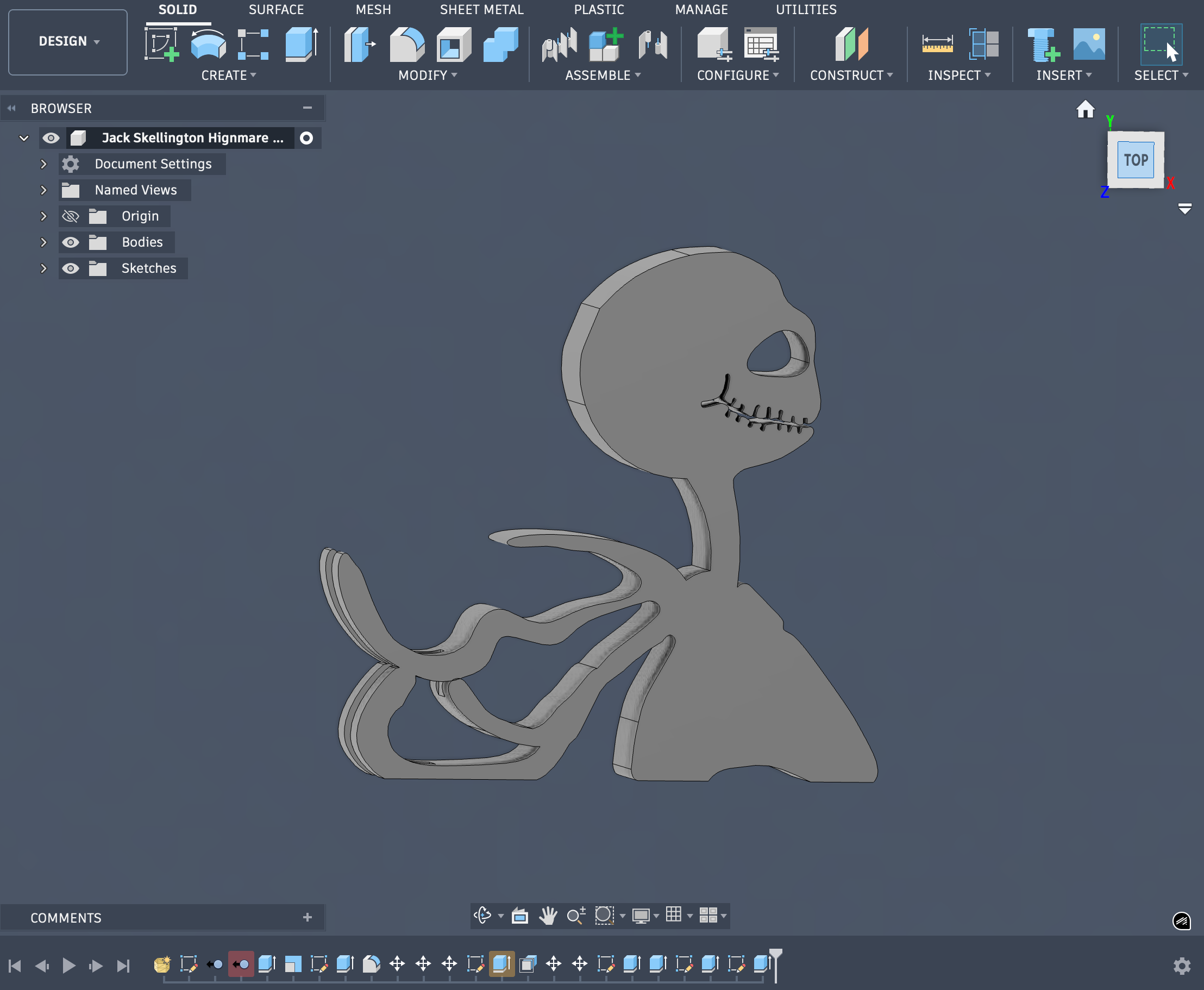Activate the Pan tool in the navigation bar
1204x990 pixels.
[x=548, y=916]
